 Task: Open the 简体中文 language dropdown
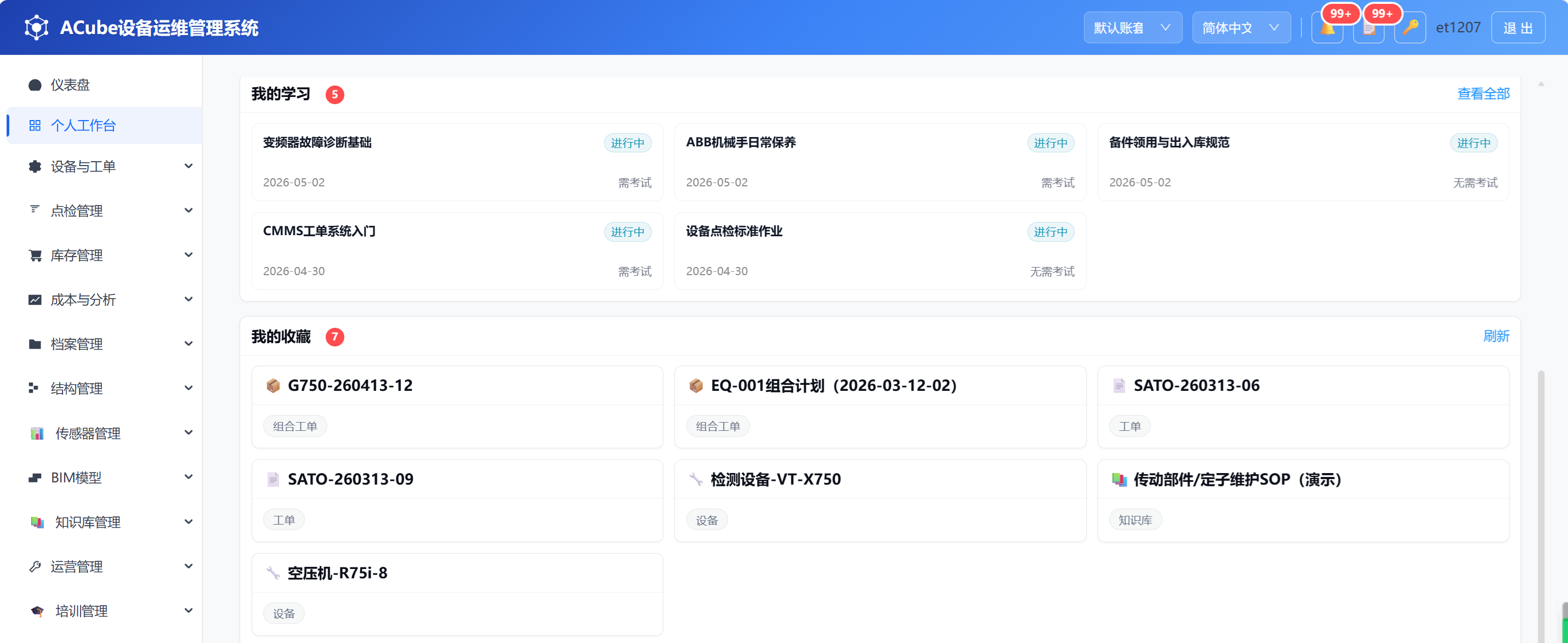[x=1241, y=28]
